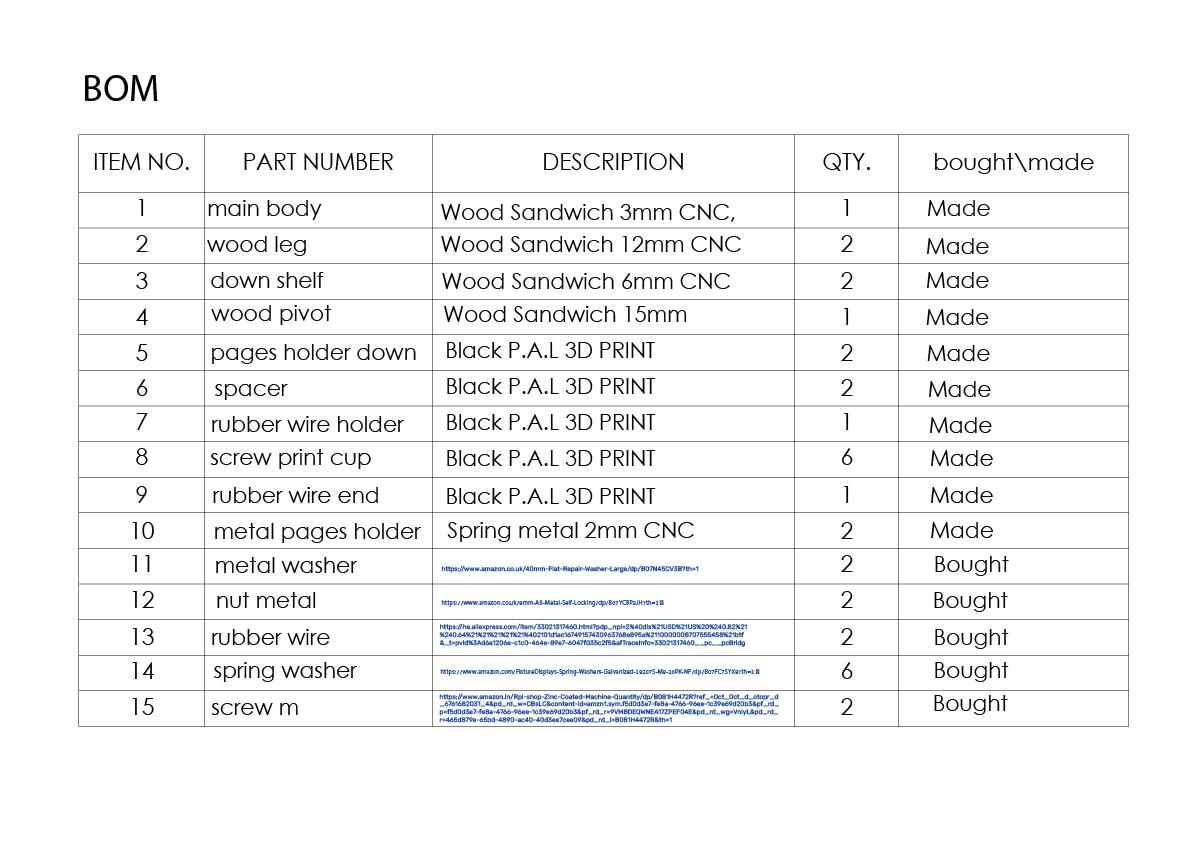Click the rubber wire holder cell

click(307, 424)
